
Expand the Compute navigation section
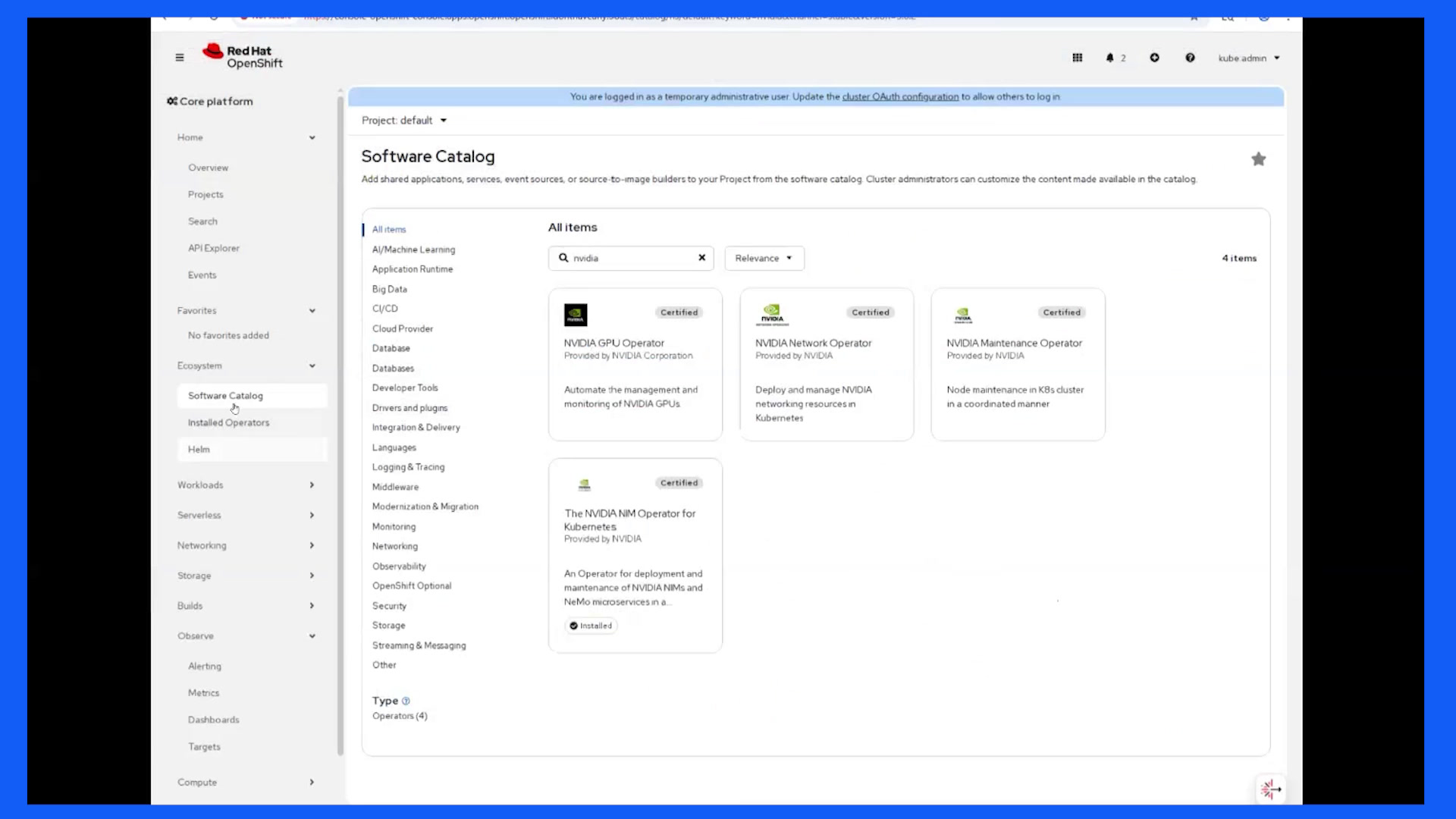[x=246, y=782]
